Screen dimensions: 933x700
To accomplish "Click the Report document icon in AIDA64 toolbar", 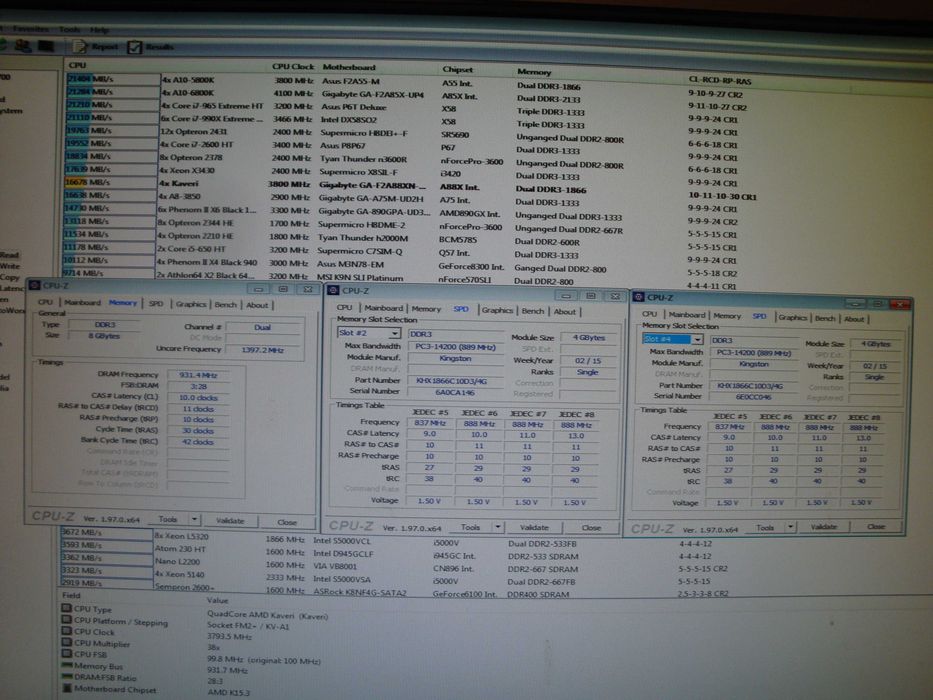I will (79, 46).
